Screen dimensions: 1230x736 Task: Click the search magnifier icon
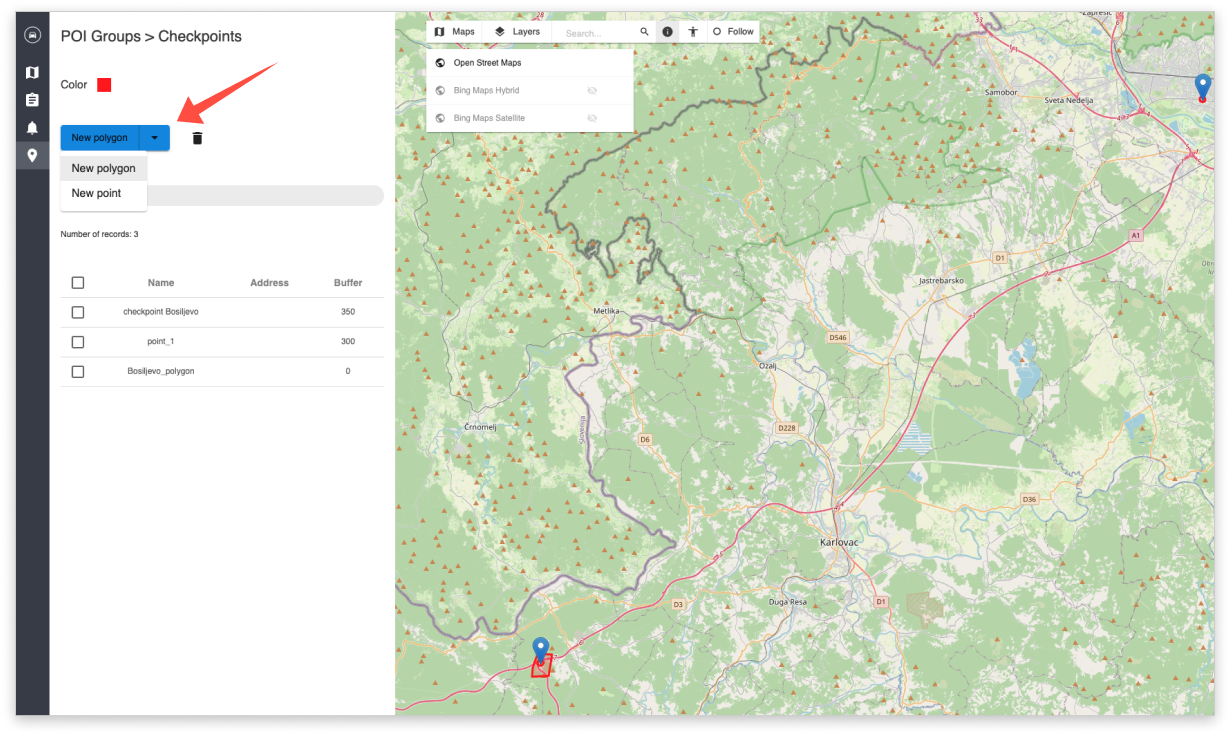[x=644, y=32]
